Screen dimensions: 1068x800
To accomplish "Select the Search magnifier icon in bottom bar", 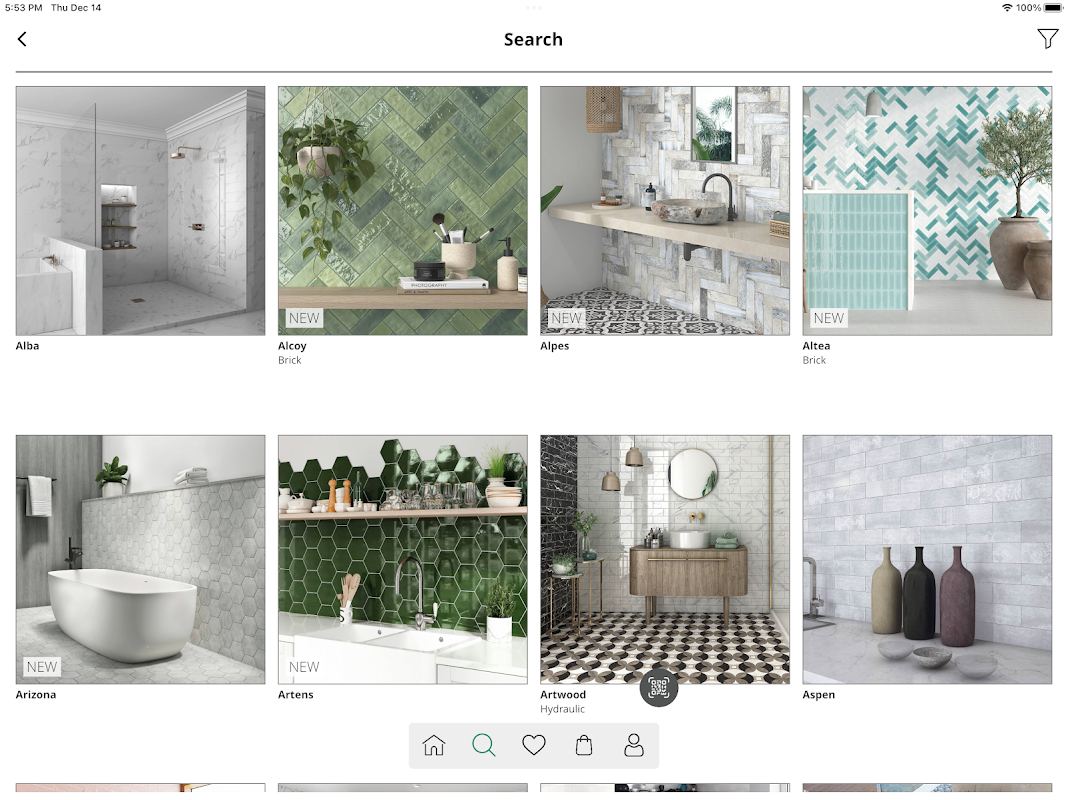I will (x=484, y=745).
